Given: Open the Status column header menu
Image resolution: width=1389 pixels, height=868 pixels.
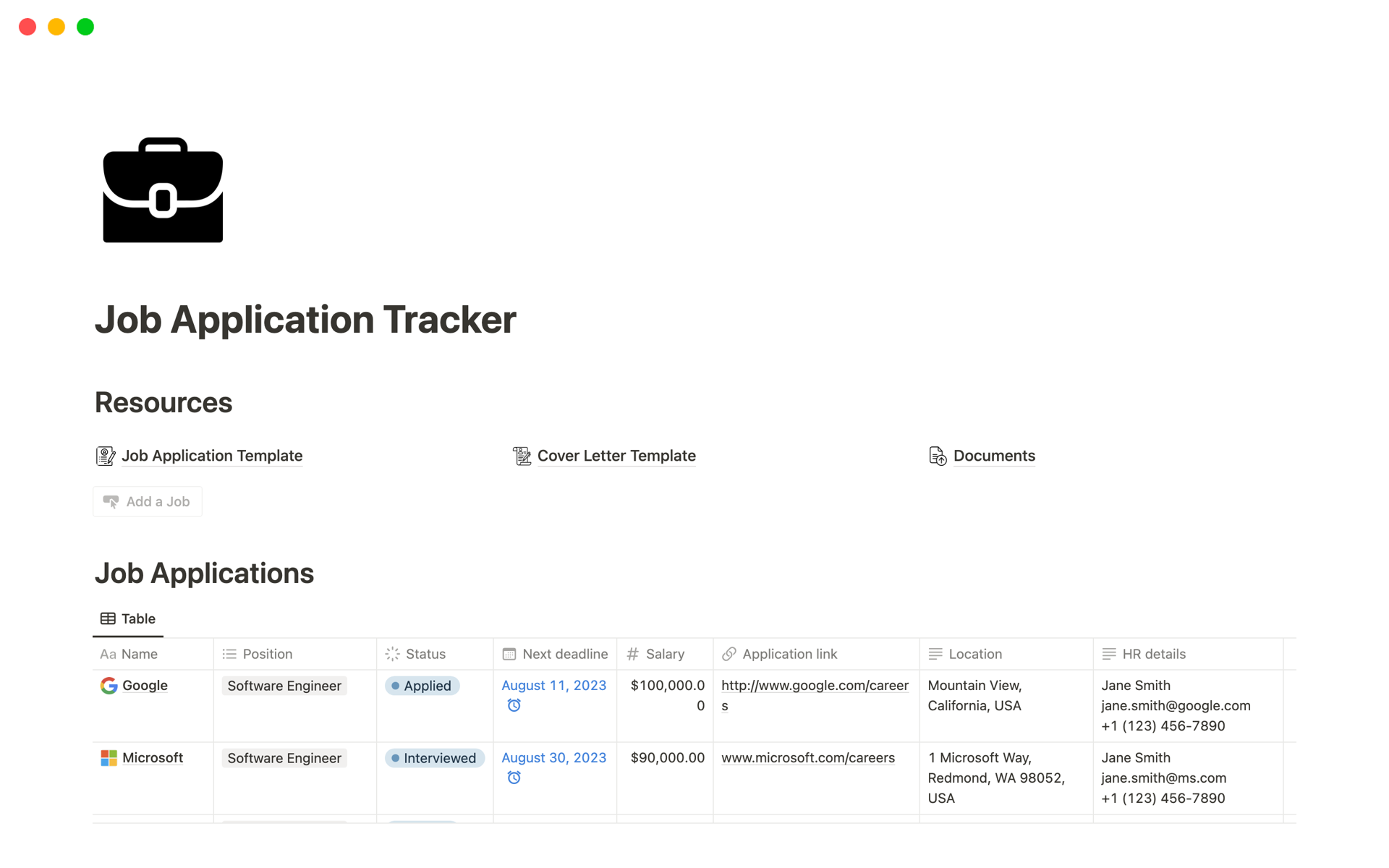Looking at the screenshot, I should click(425, 654).
